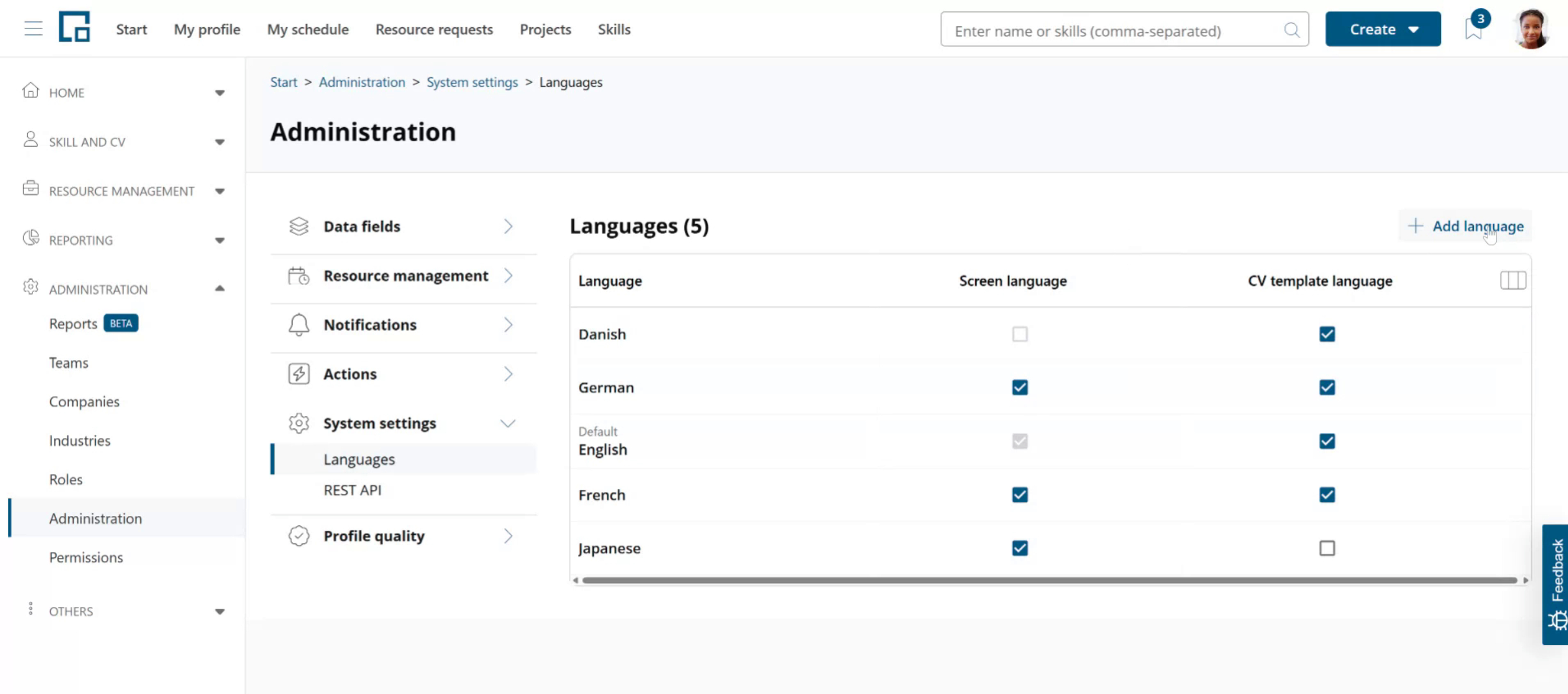This screenshot has height=694, width=1568.
Task: Collapse the ADMINISTRATION sidebar section arrow
Action: [220, 289]
